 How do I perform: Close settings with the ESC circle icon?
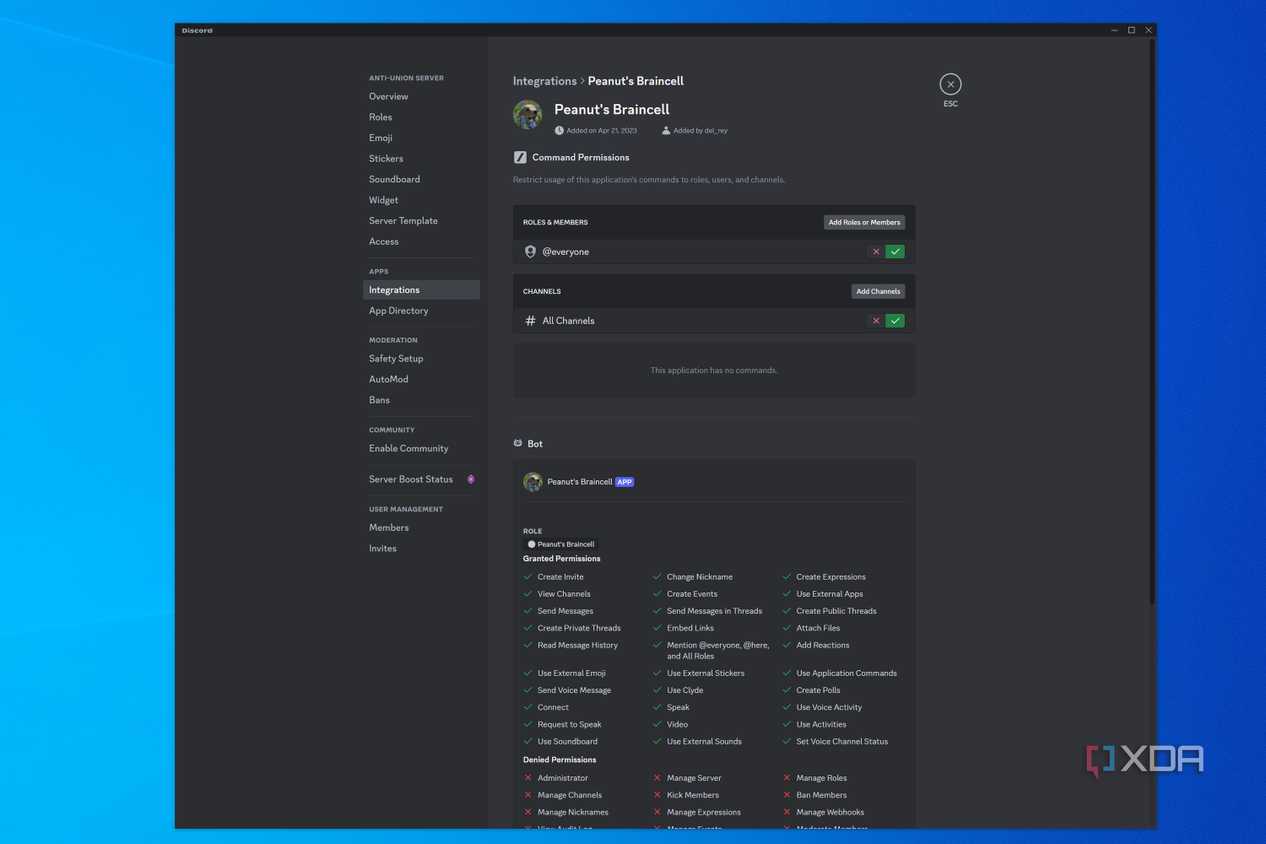coord(950,84)
